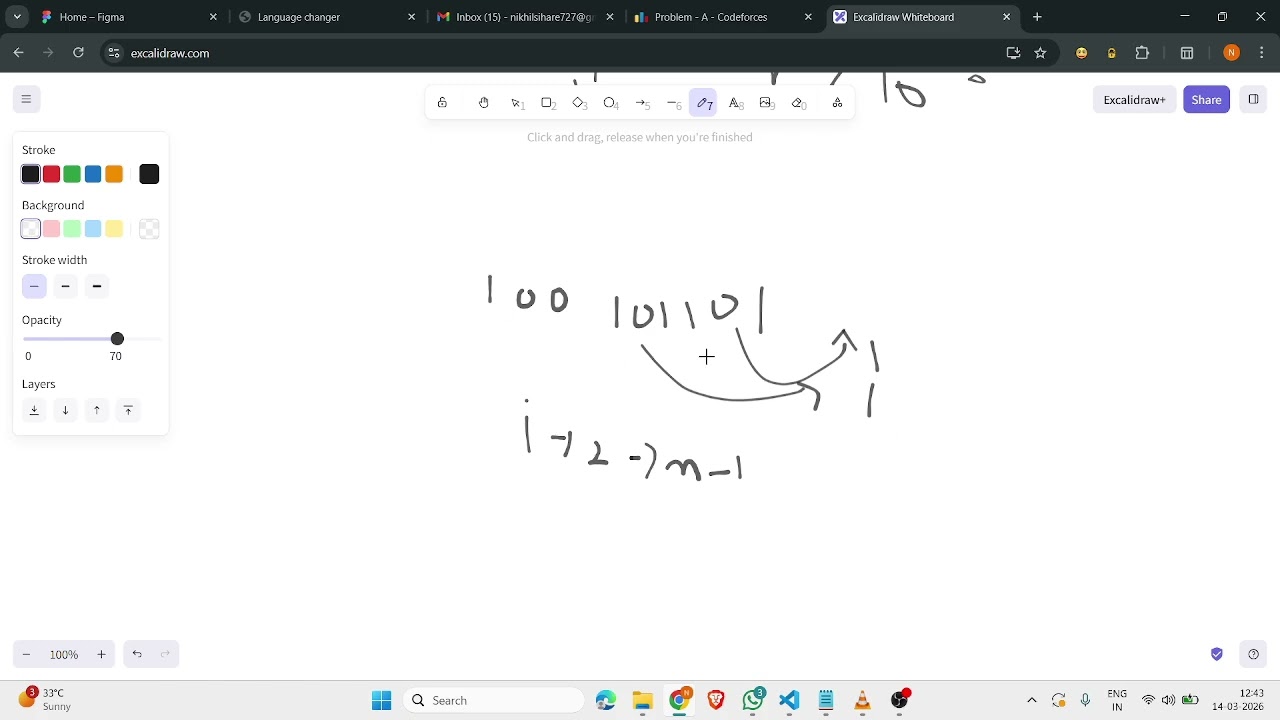1280x720 pixels.
Task: Click the encryption shield icon
Action: (x=1217, y=654)
